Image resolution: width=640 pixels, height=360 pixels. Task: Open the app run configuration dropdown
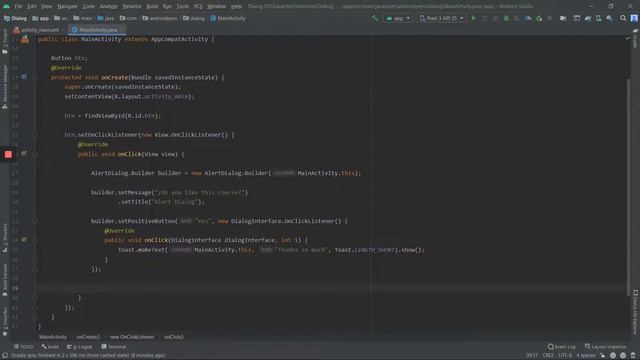pyautogui.click(x=398, y=18)
